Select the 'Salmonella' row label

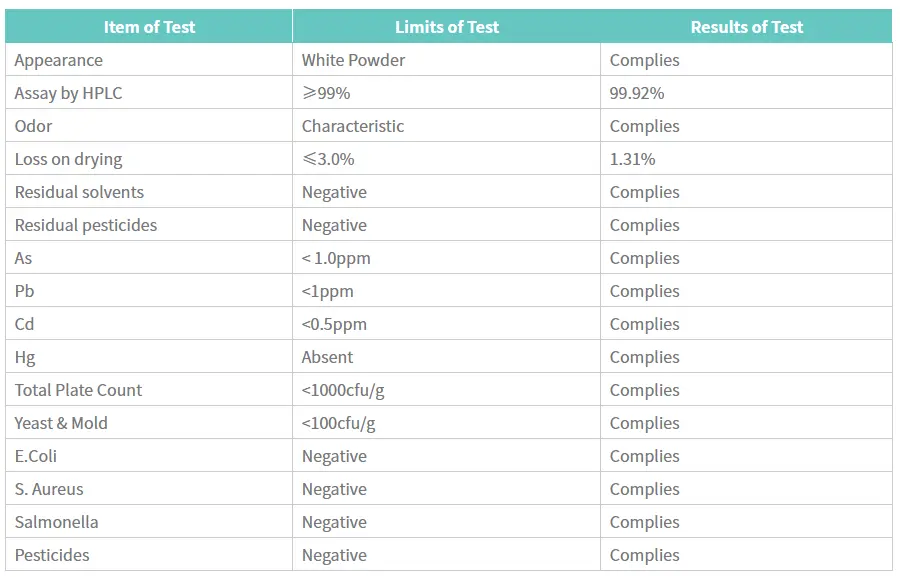56,522
